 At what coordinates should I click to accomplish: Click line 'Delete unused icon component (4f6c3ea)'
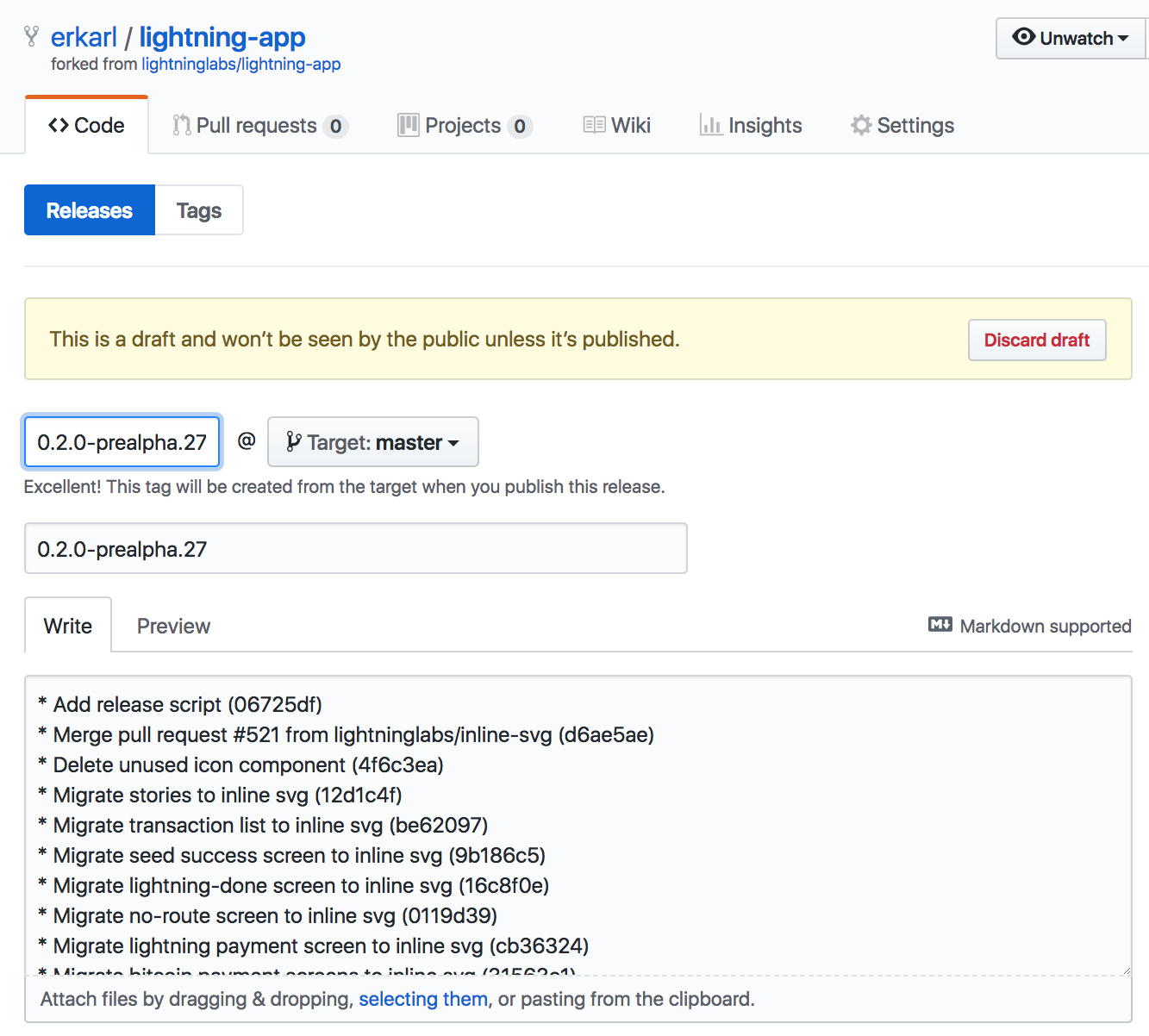point(240,765)
